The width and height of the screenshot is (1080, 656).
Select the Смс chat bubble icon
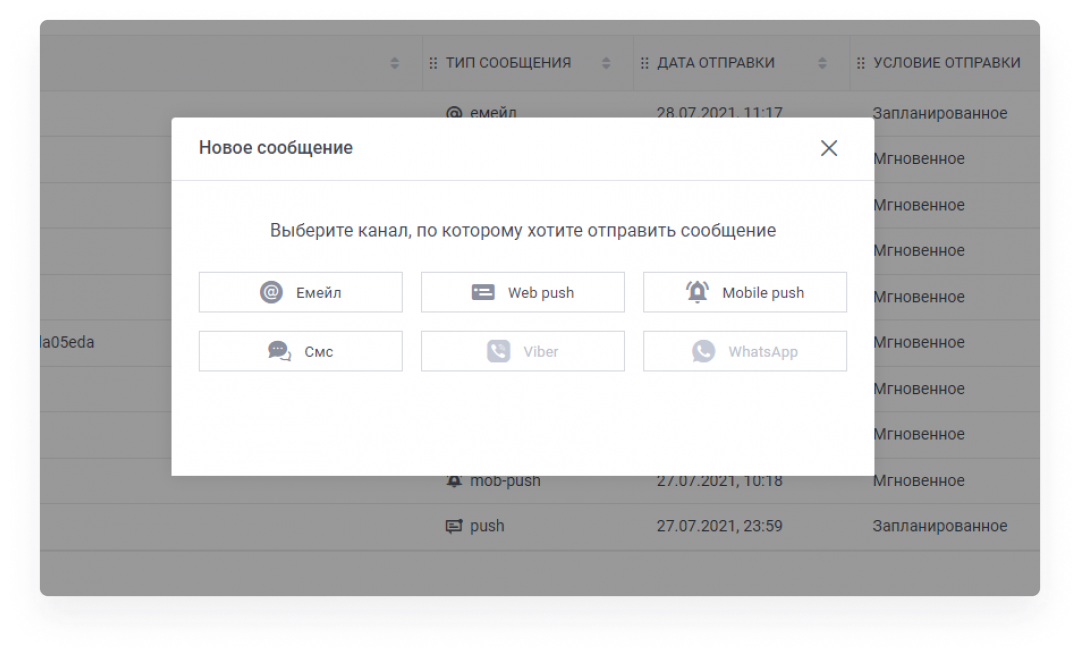[279, 352]
